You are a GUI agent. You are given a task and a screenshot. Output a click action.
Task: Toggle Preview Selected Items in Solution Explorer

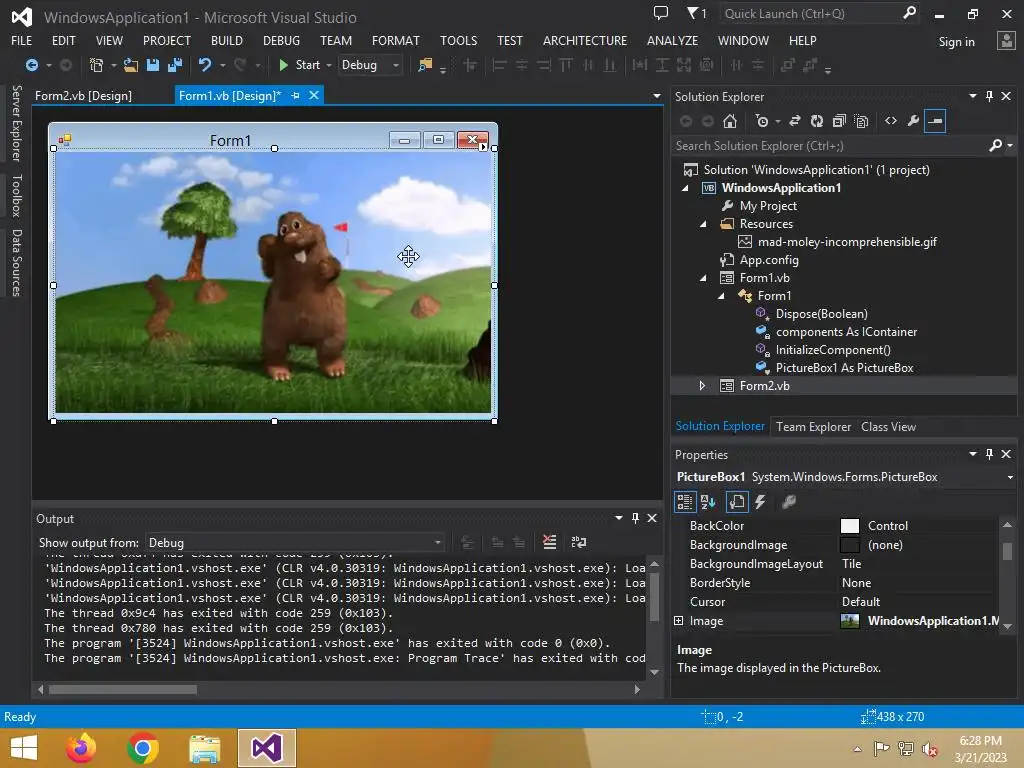935,121
